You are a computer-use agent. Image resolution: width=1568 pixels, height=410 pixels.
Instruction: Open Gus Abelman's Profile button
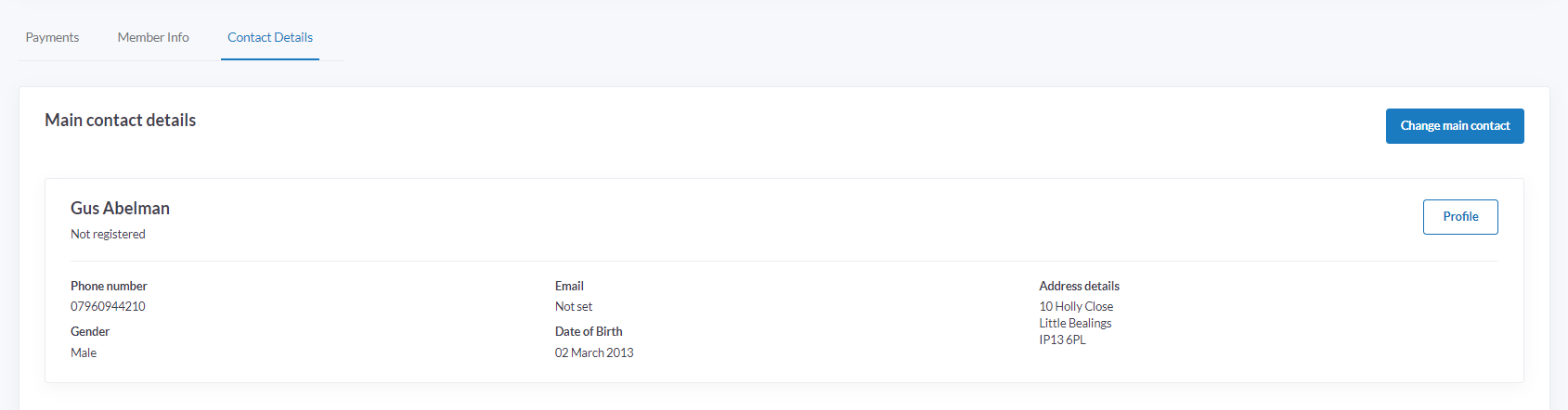click(1460, 217)
